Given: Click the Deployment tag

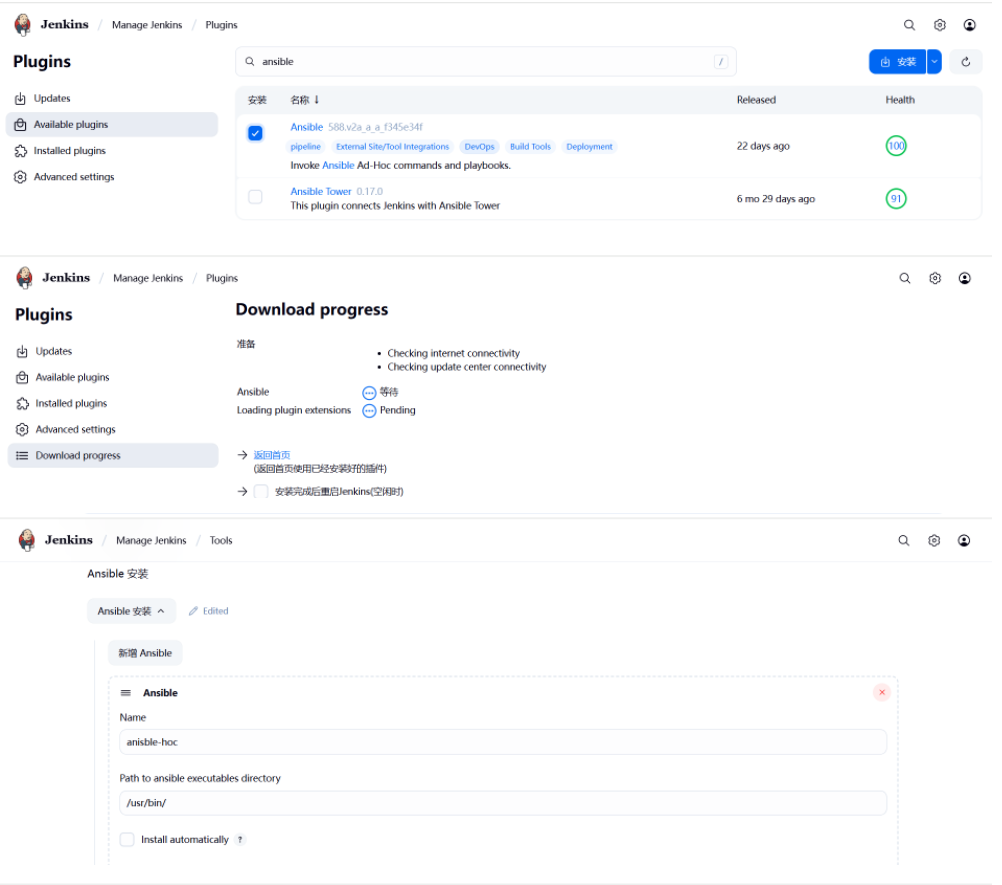Looking at the screenshot, I should click(589, 147).
